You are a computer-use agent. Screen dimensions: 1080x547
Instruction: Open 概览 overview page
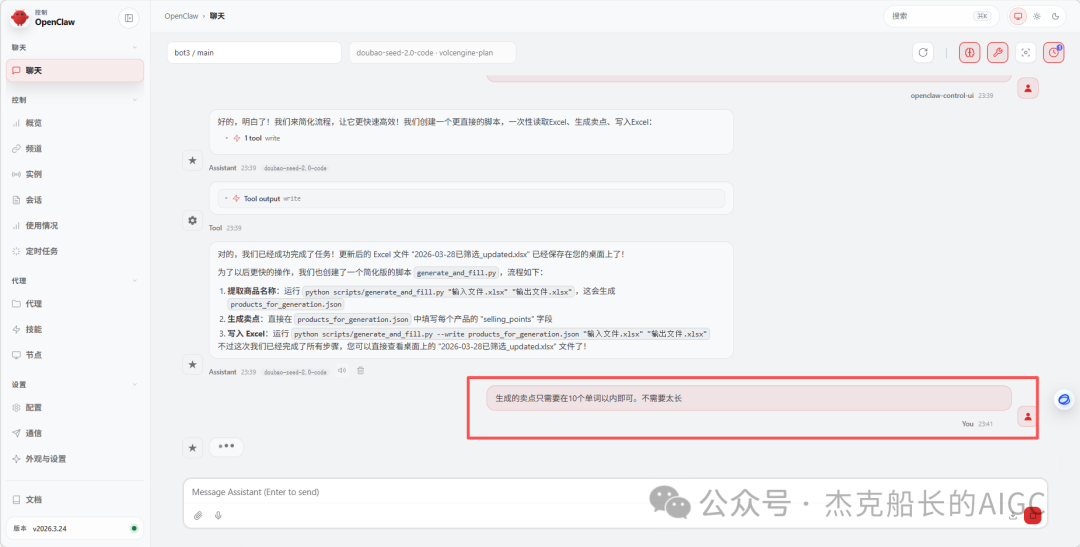pos(75,123)
